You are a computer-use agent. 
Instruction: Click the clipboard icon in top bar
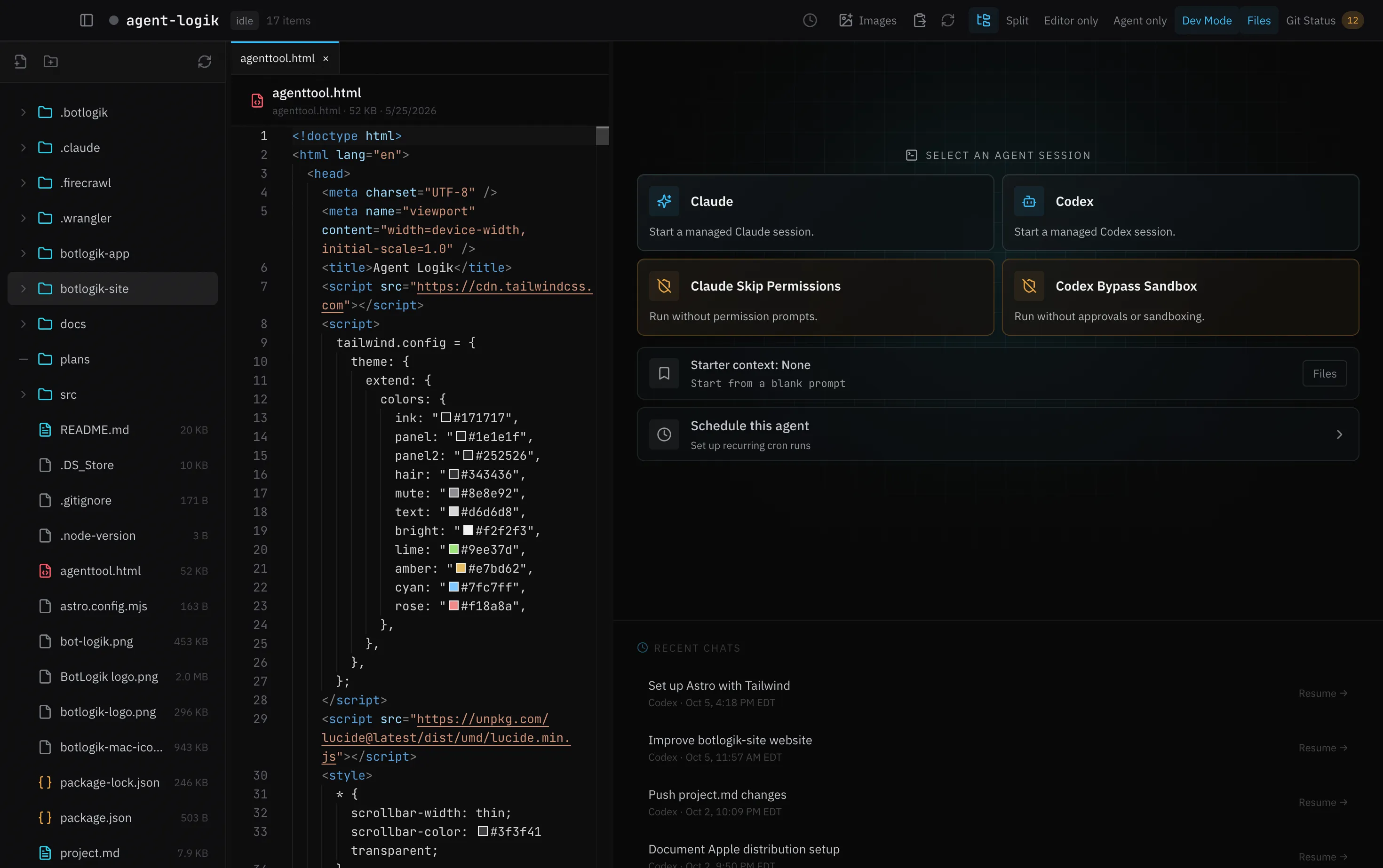tap(920, 21)
